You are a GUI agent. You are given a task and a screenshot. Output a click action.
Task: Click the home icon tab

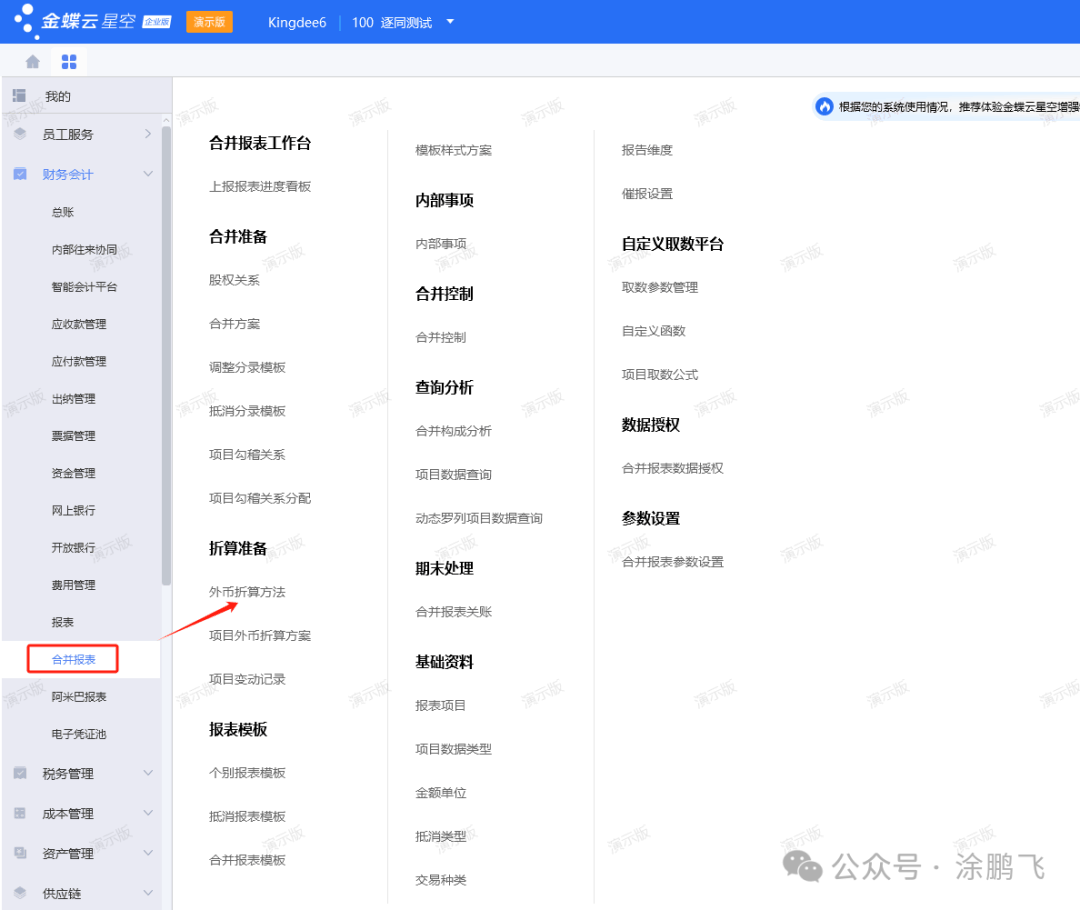tap(33, 62)
